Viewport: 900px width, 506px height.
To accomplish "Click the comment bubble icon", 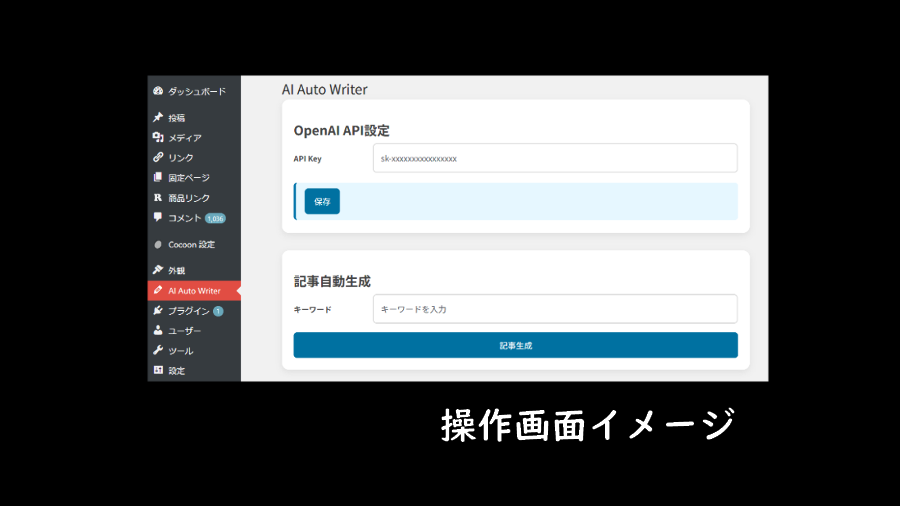I will click(158, 217).
